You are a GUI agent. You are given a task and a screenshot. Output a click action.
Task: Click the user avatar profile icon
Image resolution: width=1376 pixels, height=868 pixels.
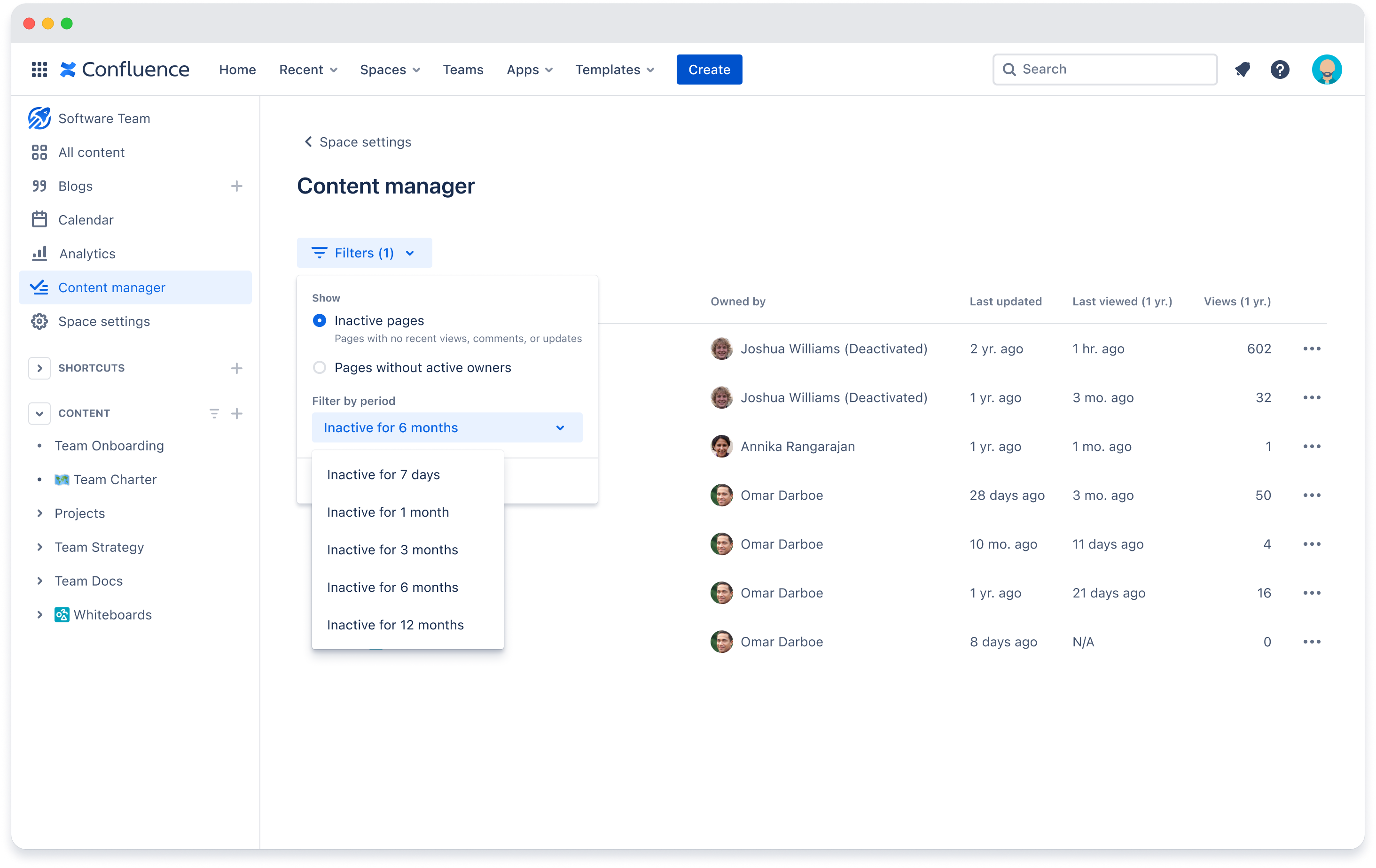[1325, 69]
